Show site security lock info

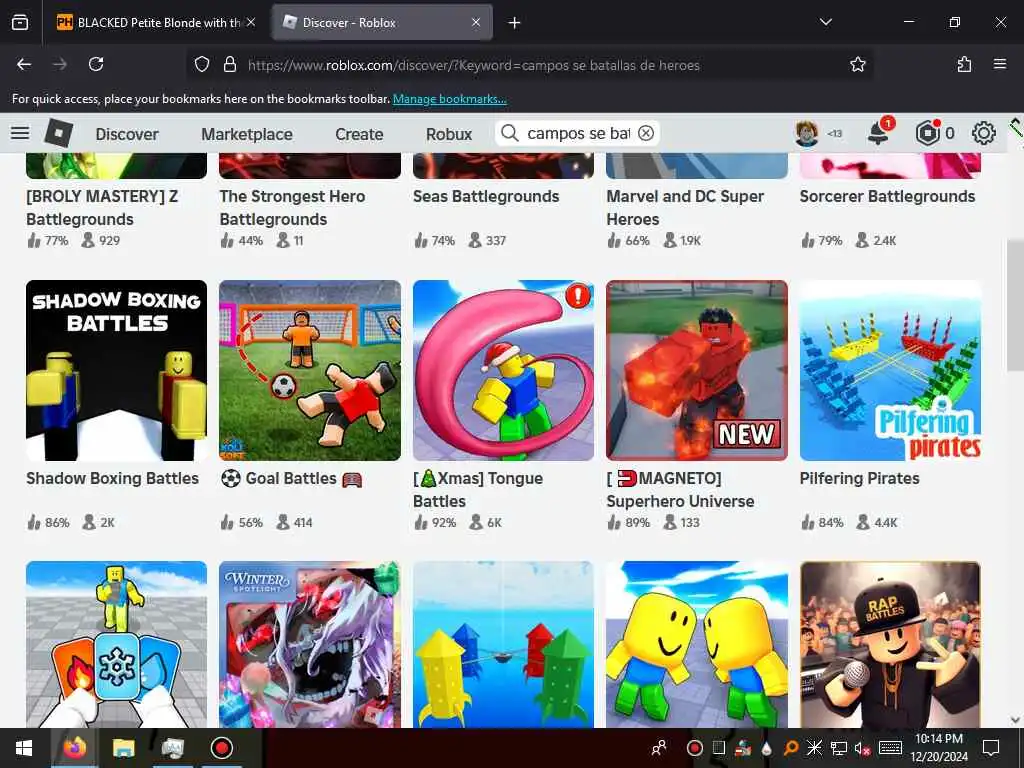click(229, 64)
